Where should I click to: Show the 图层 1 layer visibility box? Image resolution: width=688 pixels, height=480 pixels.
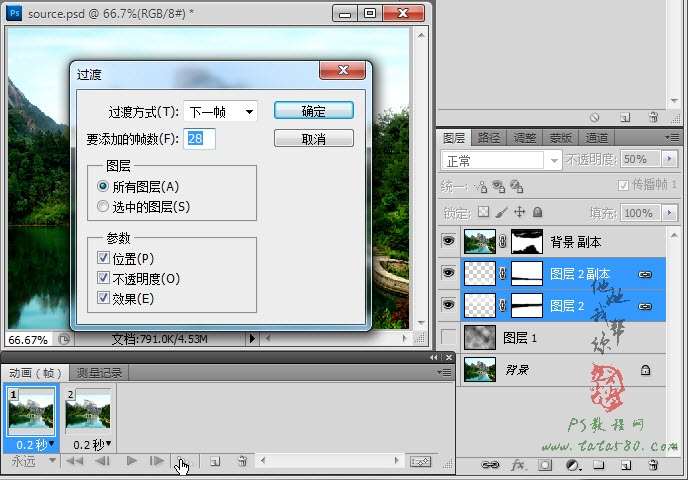point(448,337)
